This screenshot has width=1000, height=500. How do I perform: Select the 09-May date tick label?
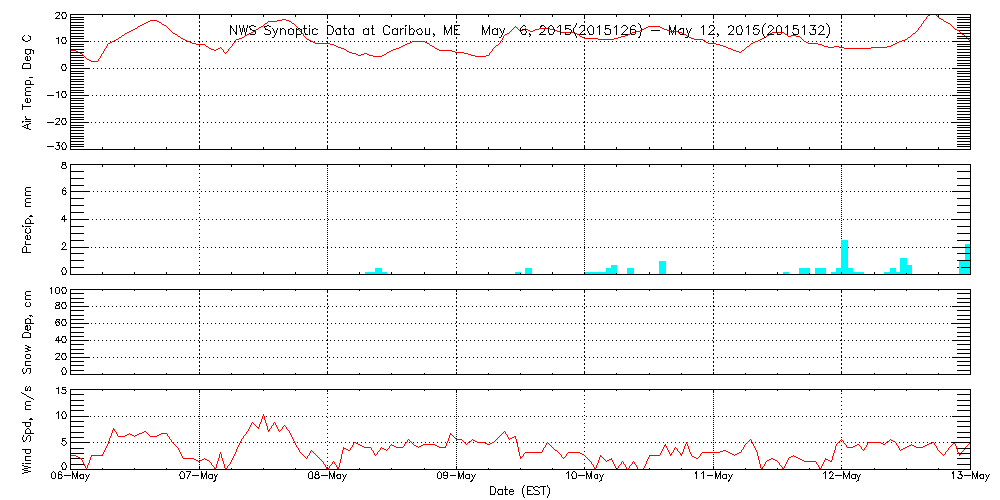click(456, 477)
